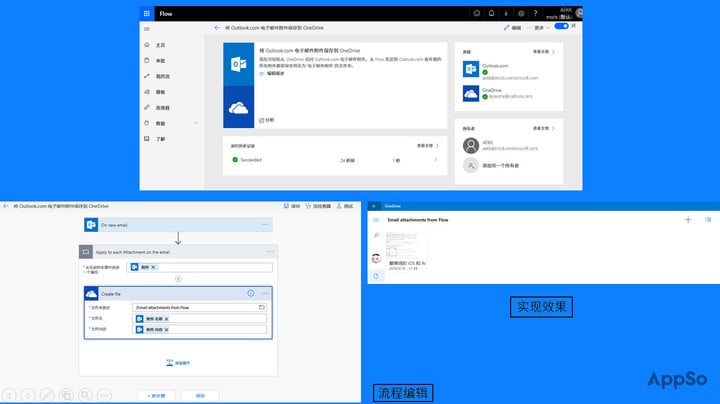The width and height of the screenshot is (720, 404).
Task: Open the user account avatar in Flow header
Action: pos(579,13)
